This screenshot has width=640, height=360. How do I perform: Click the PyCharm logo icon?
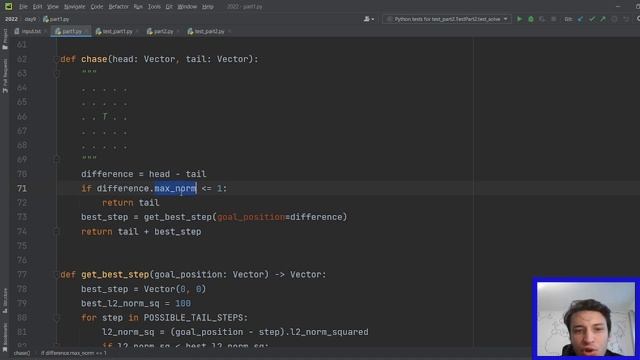coord(8,7)
